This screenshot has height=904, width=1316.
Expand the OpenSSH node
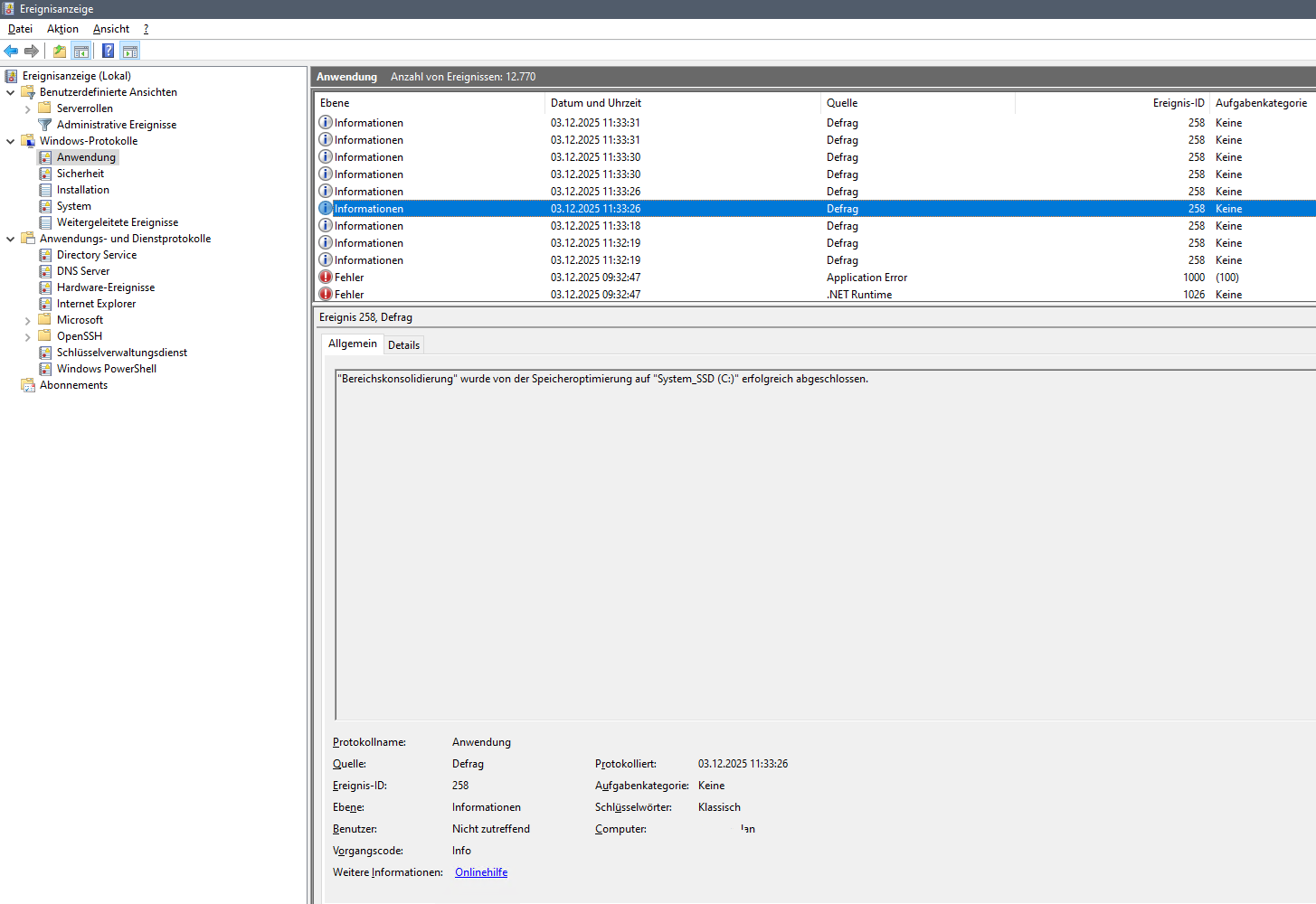click(27, 337)
